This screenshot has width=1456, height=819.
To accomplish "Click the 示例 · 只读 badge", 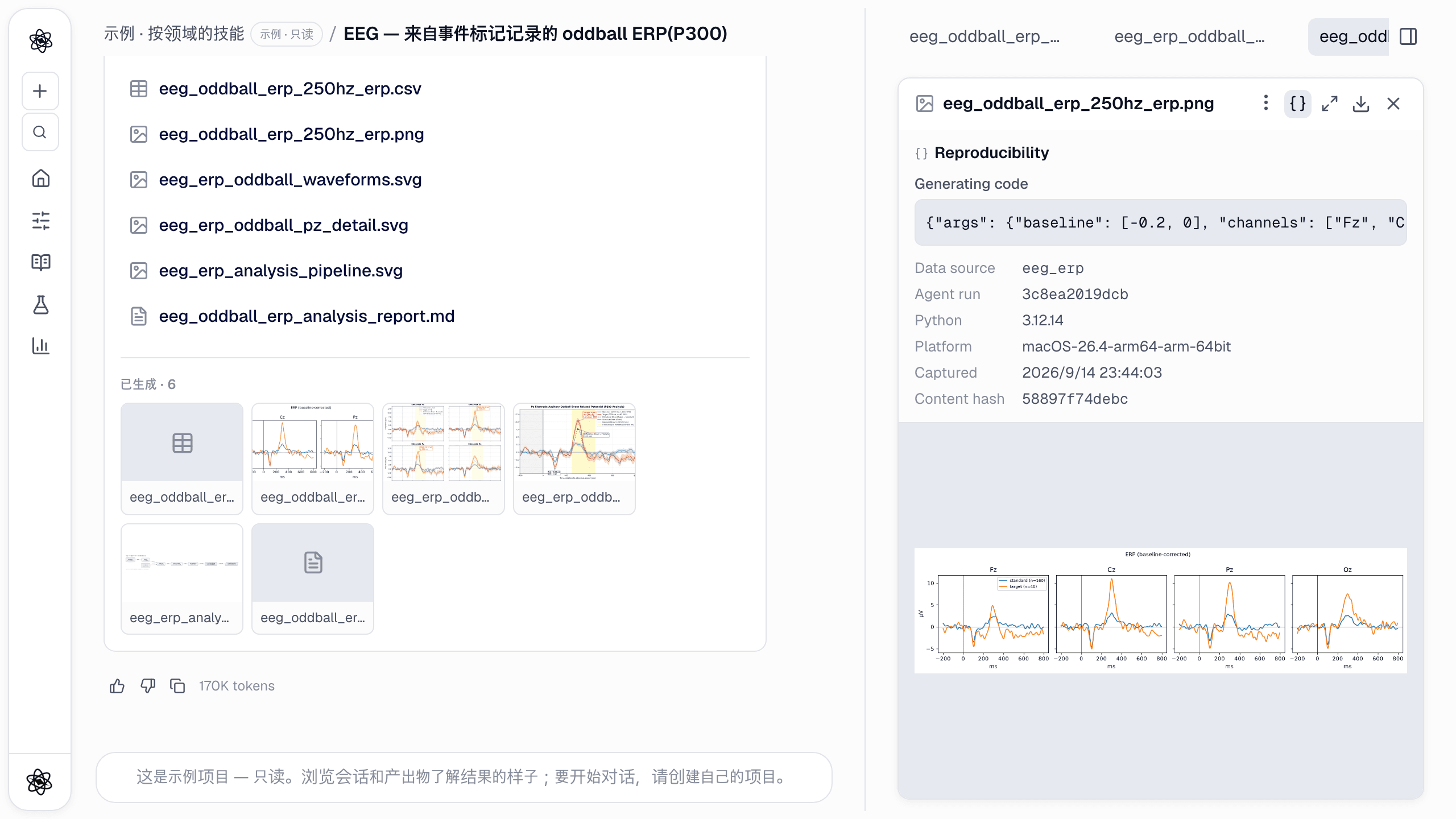I will point(287,34).
